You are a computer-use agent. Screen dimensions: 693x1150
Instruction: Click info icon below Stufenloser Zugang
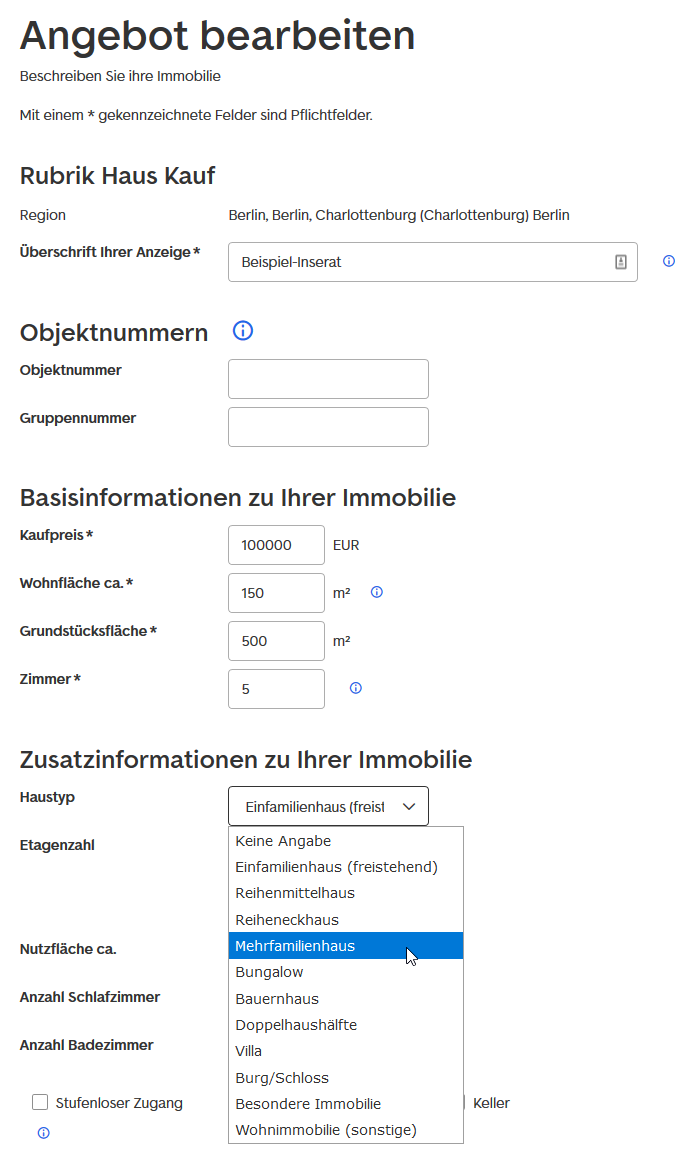tap(43, 1133)
